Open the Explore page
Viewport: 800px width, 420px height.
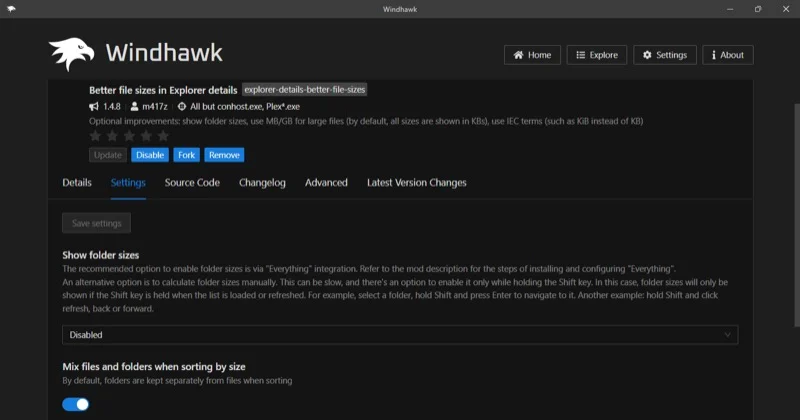point(596,55)
